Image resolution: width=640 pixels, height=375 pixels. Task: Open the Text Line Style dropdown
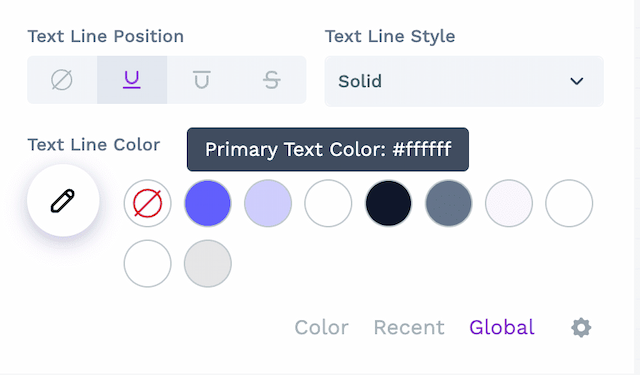coord(464,81)
